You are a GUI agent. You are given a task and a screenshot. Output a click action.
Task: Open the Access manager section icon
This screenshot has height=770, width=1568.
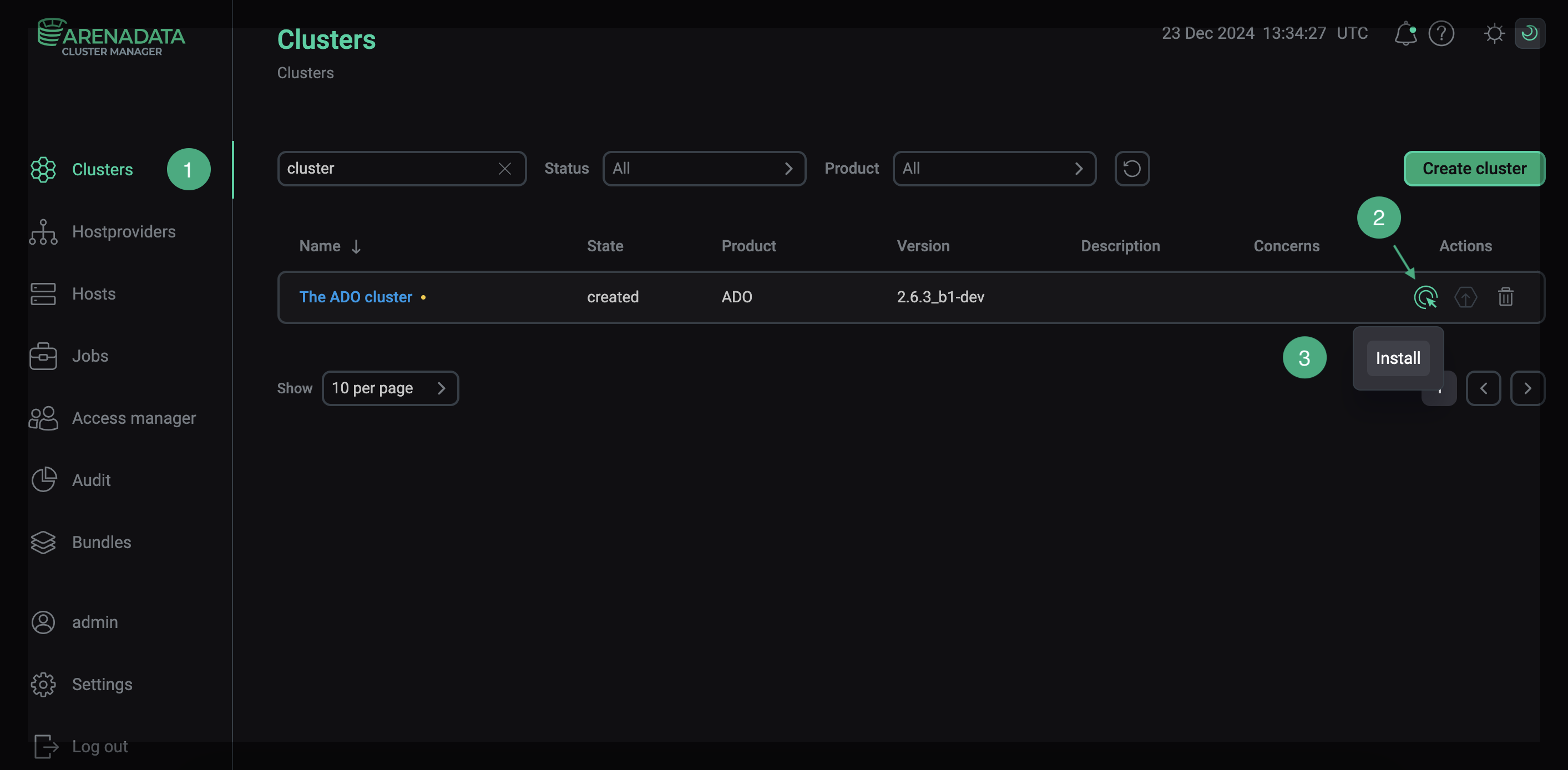click(43, 418)
